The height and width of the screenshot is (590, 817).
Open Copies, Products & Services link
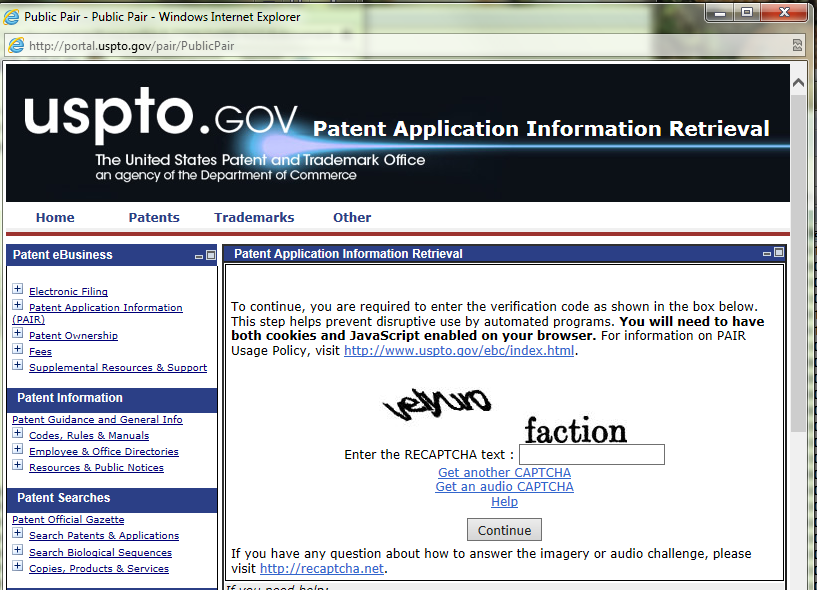coord(99,569)
